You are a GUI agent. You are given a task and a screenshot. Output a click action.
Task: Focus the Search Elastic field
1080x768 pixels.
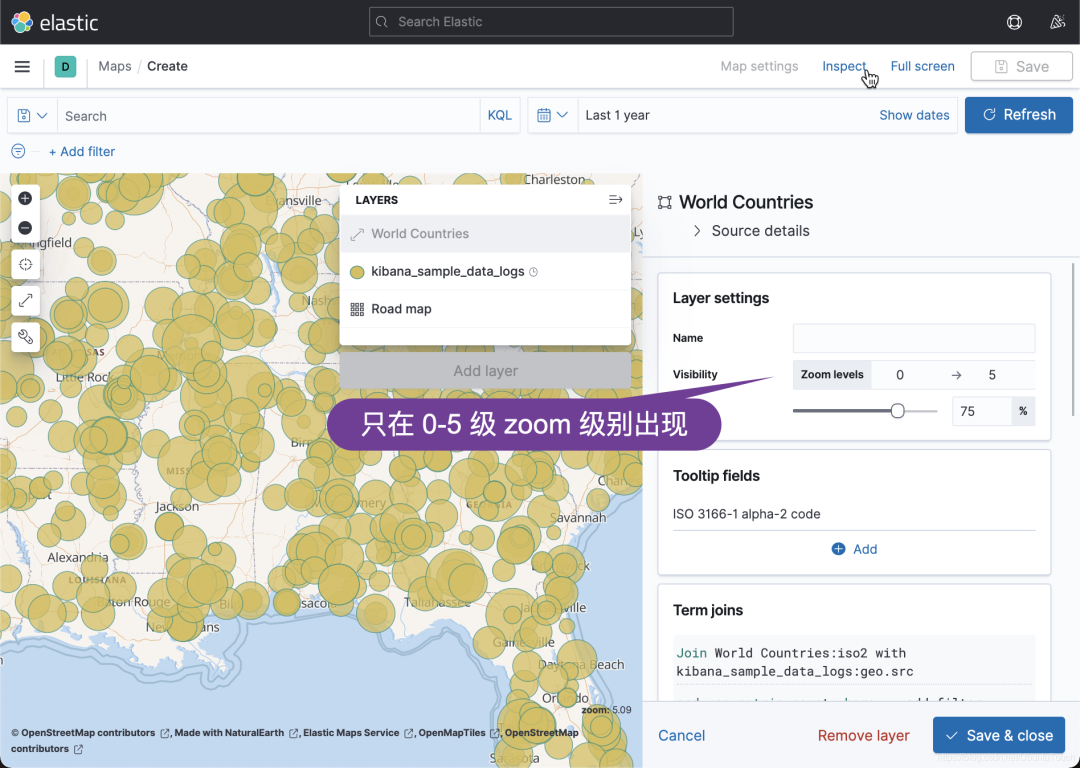(x=551, y=22)
